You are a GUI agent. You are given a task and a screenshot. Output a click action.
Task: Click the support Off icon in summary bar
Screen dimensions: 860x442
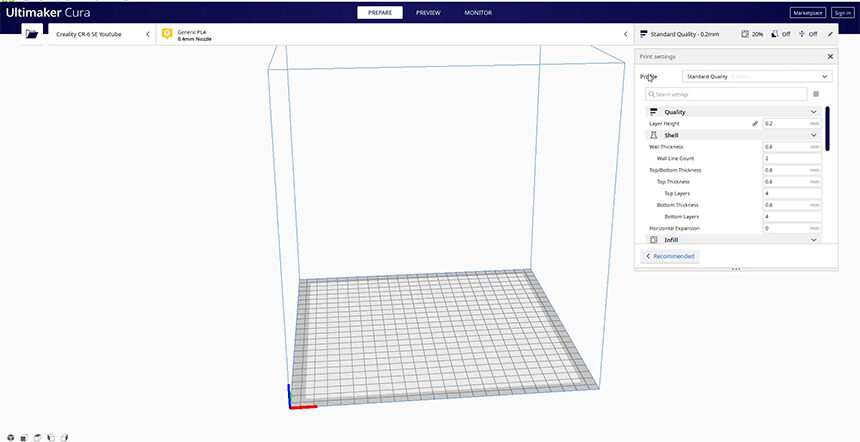coord(774,34)
